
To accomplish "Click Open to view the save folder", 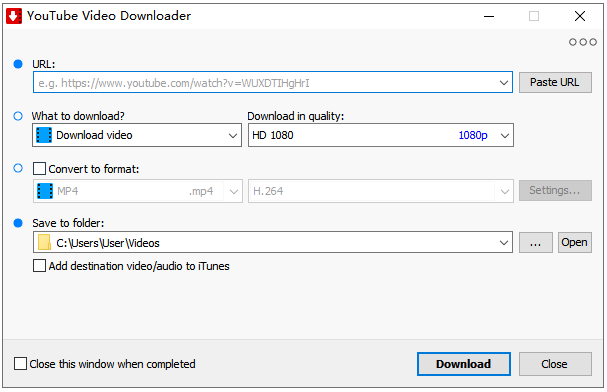I will pyautogui.click(x=574, y=243).
